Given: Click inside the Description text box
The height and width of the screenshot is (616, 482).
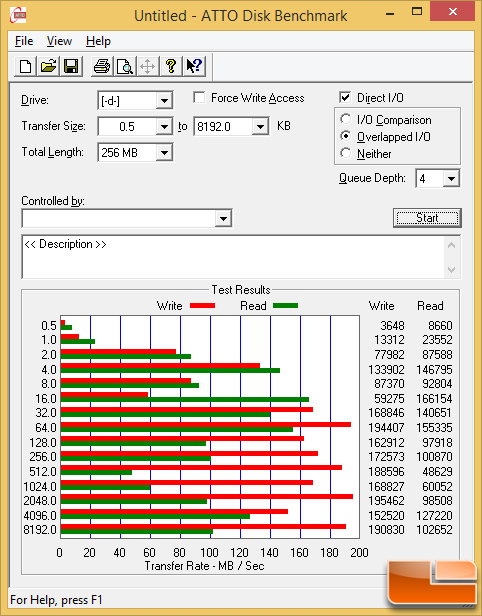Looking at the screenshot, I should [x=234, y=257].
